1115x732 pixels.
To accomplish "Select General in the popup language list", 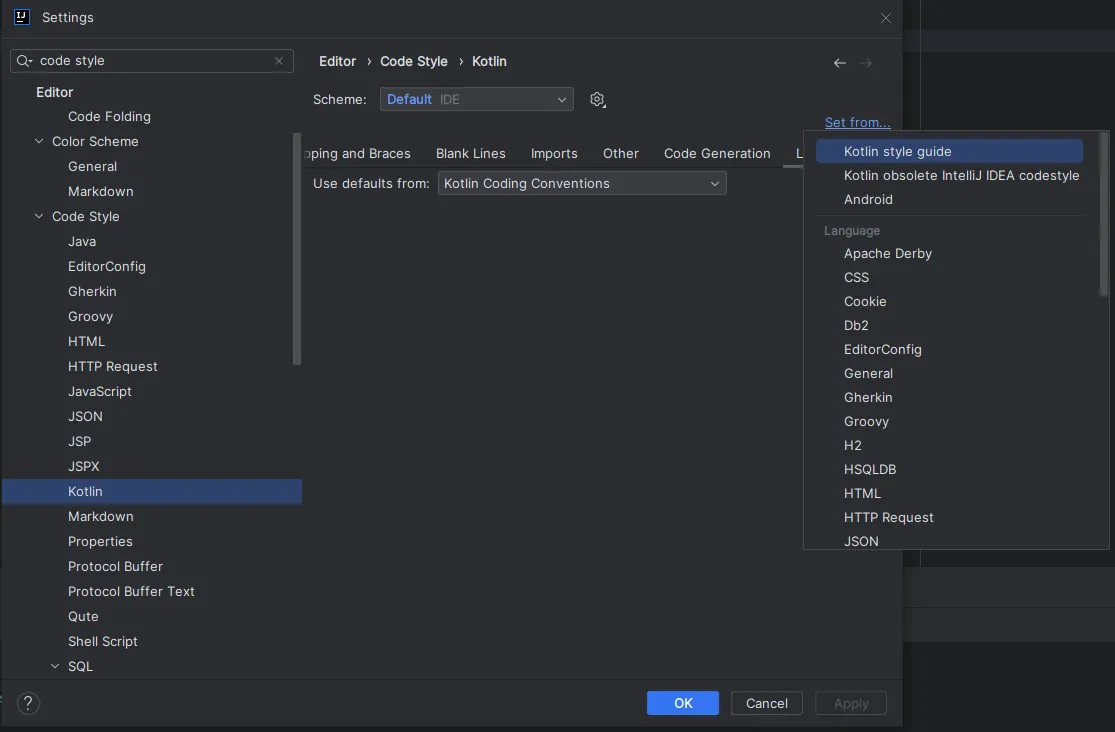I will pos(949,373).
